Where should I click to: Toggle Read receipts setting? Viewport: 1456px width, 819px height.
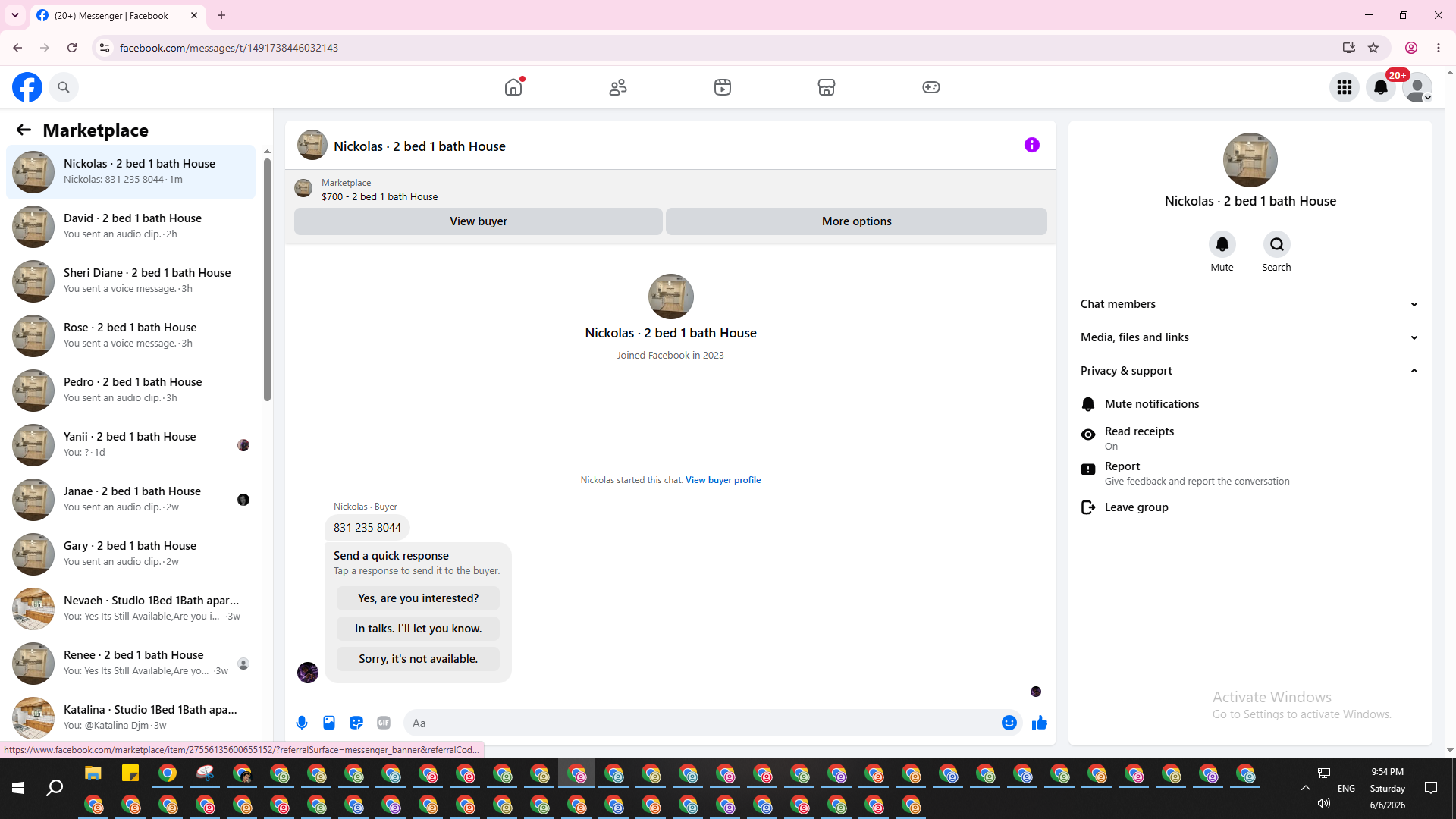click(x=1250, y=438)
